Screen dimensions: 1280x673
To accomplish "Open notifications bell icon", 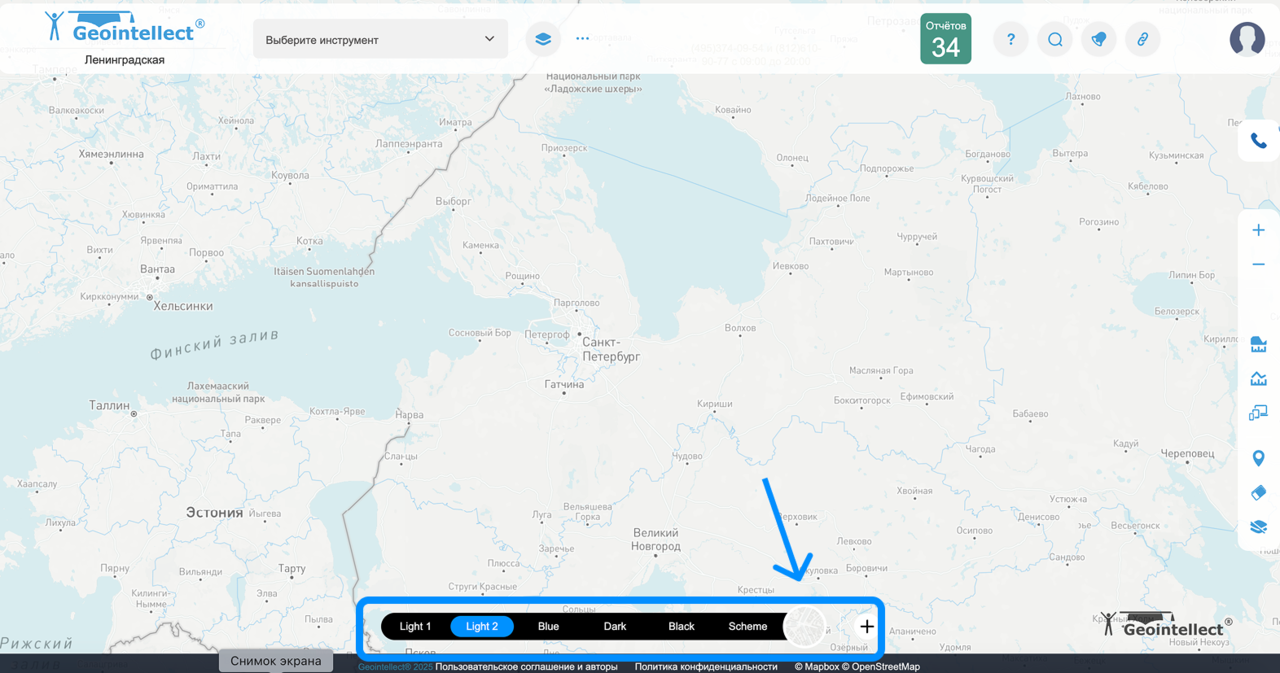I will pyautogui.click(x=1099, y=40).
